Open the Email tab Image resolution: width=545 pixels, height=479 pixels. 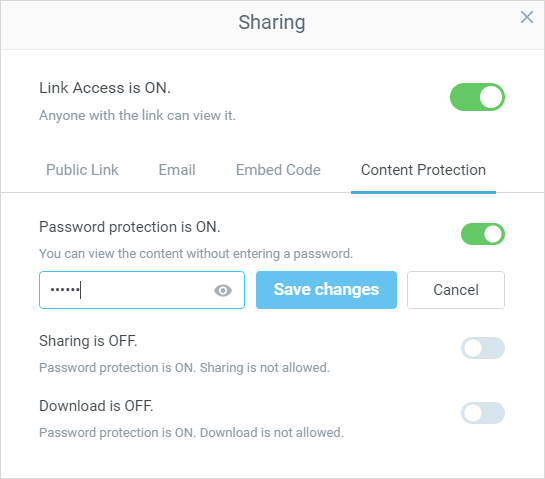tap(177, 170)
